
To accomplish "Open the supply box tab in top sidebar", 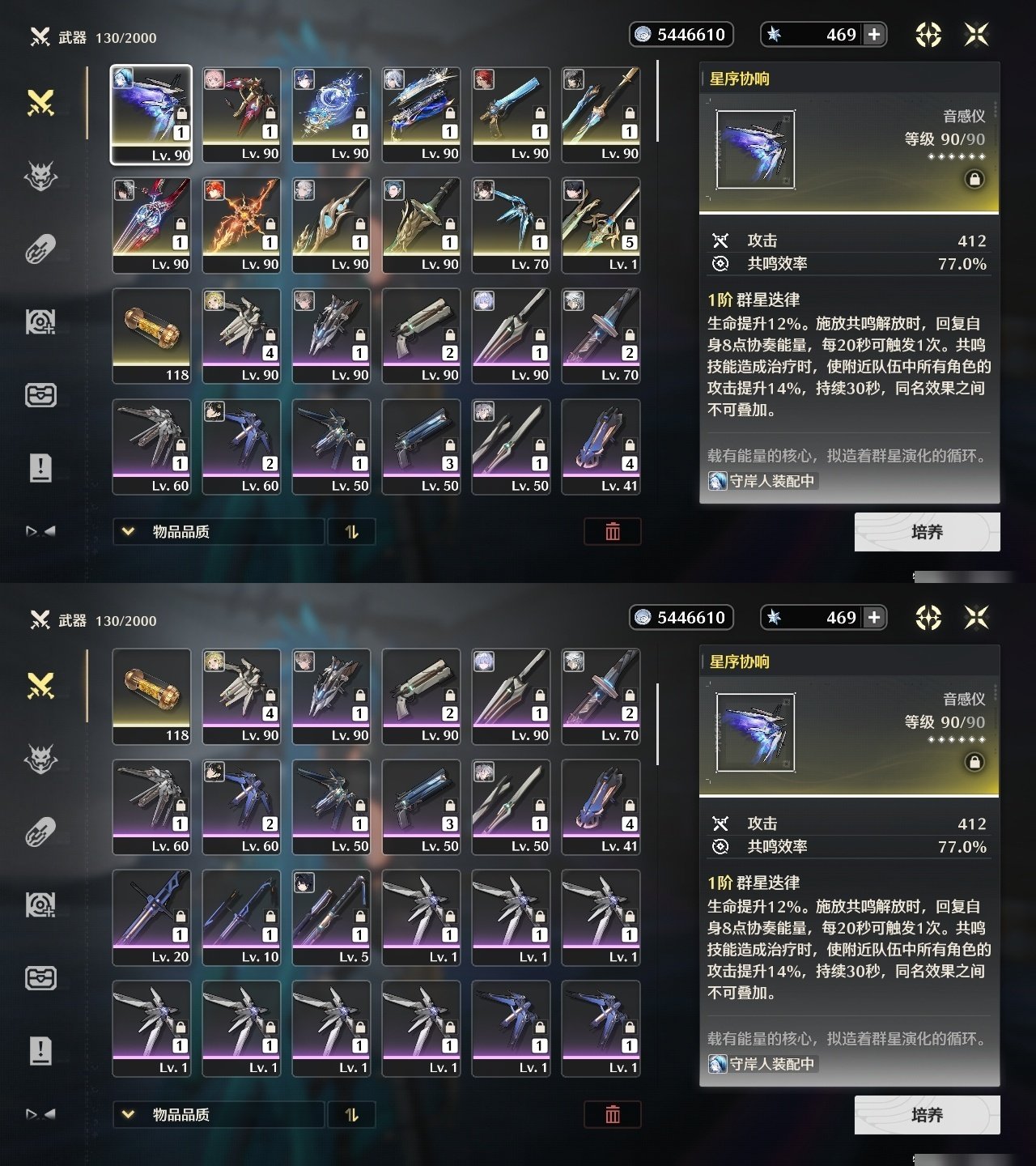I will click(x=40, y=394).
